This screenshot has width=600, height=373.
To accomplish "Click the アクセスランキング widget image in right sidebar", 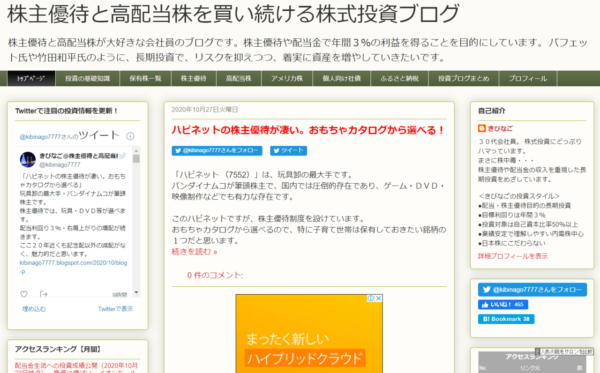I will 532,362.
